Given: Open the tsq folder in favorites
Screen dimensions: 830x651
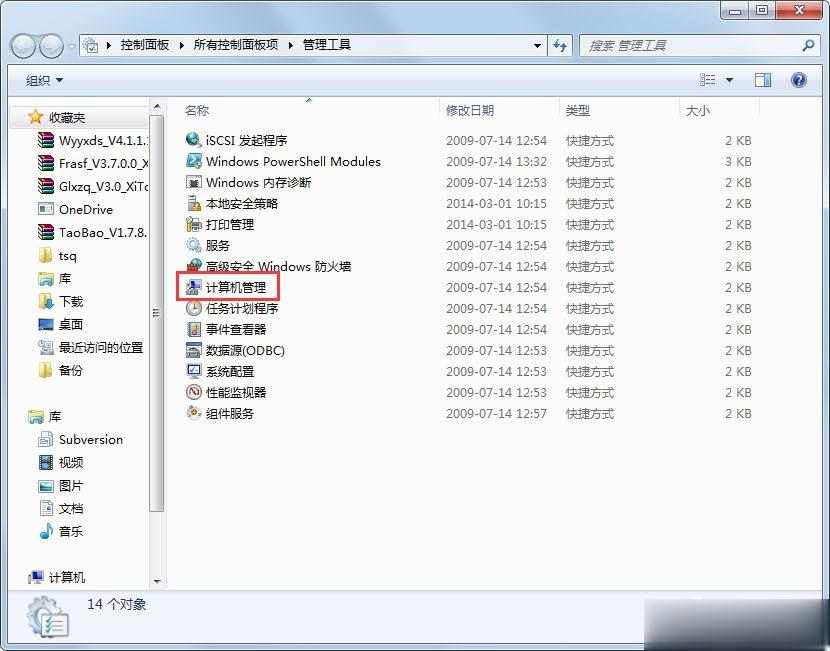Looking at the screenshot, I should (58, 256).
